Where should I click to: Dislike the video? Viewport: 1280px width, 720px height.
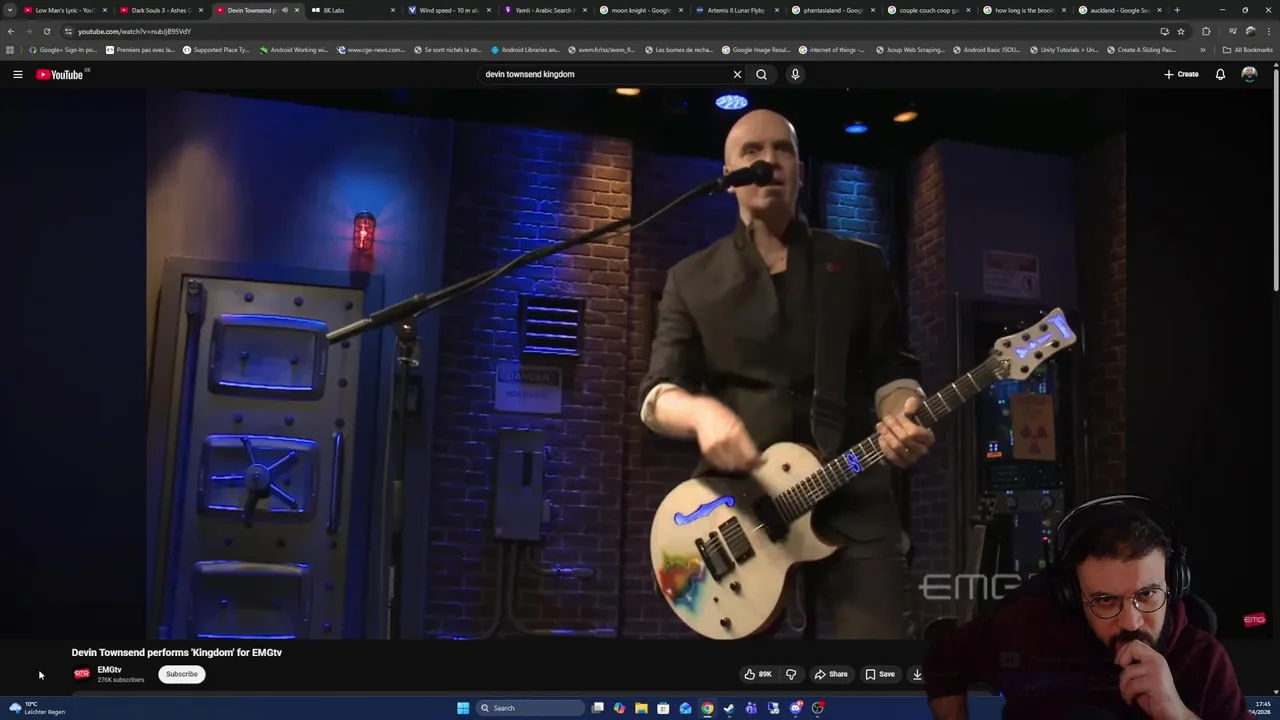[791, 674]
